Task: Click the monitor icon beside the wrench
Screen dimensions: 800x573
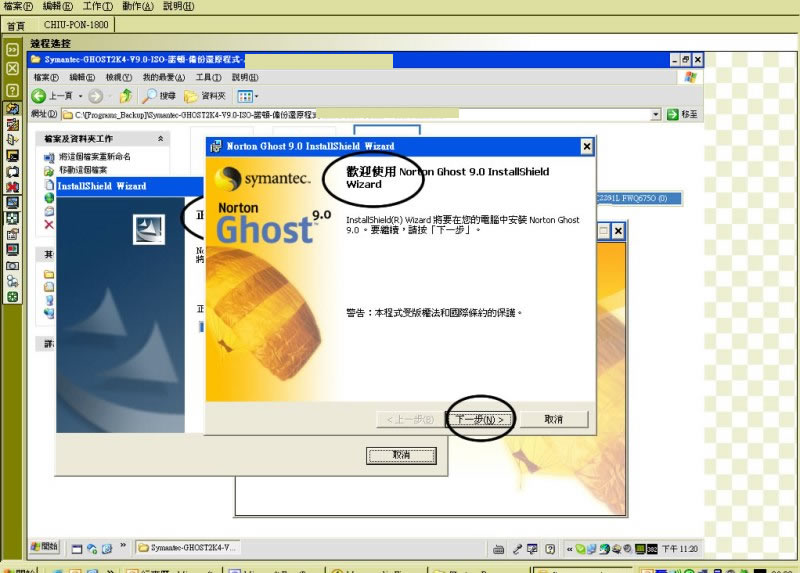Action: (x=532, y=549)
